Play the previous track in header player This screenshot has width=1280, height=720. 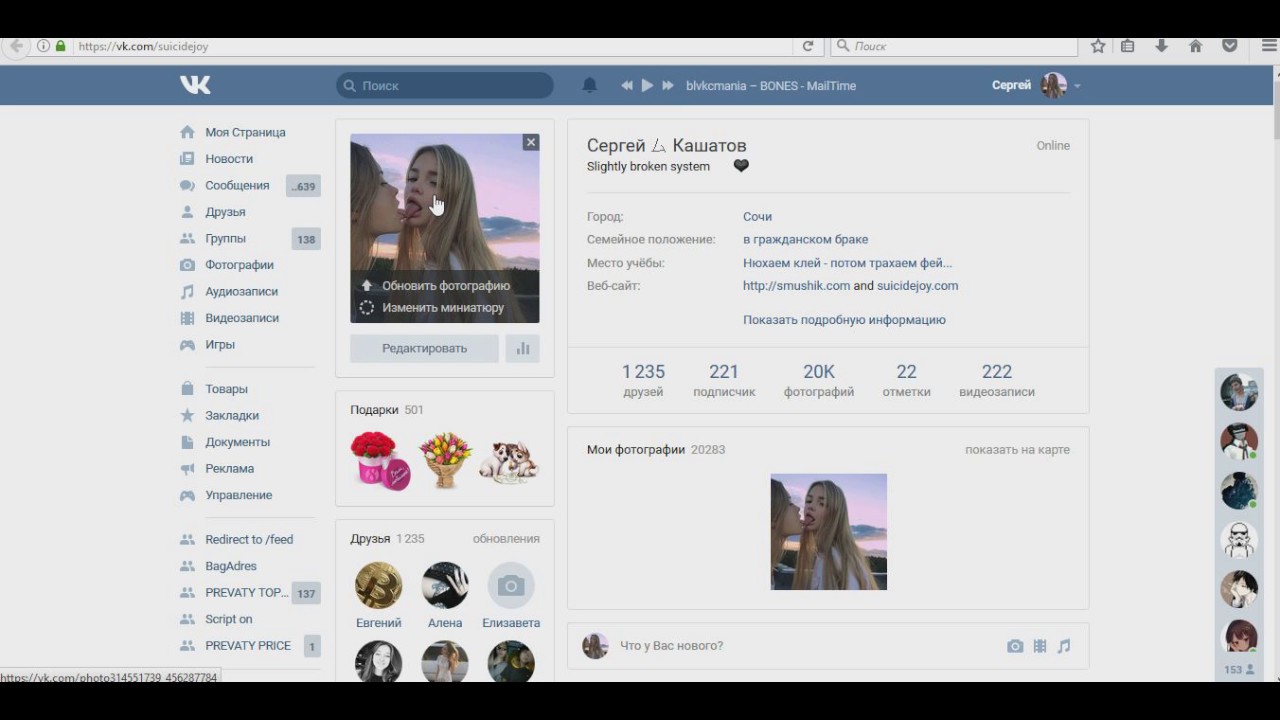[627, 86]
